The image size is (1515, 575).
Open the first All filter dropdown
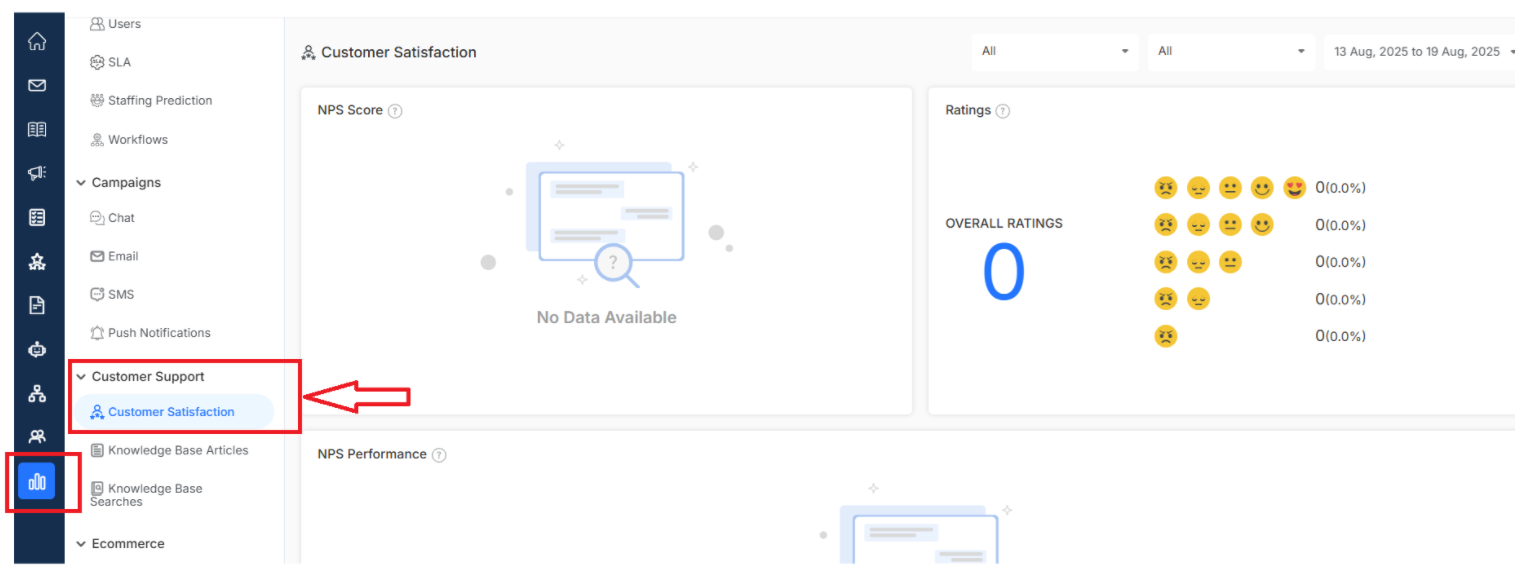(x=1055, y=51)
